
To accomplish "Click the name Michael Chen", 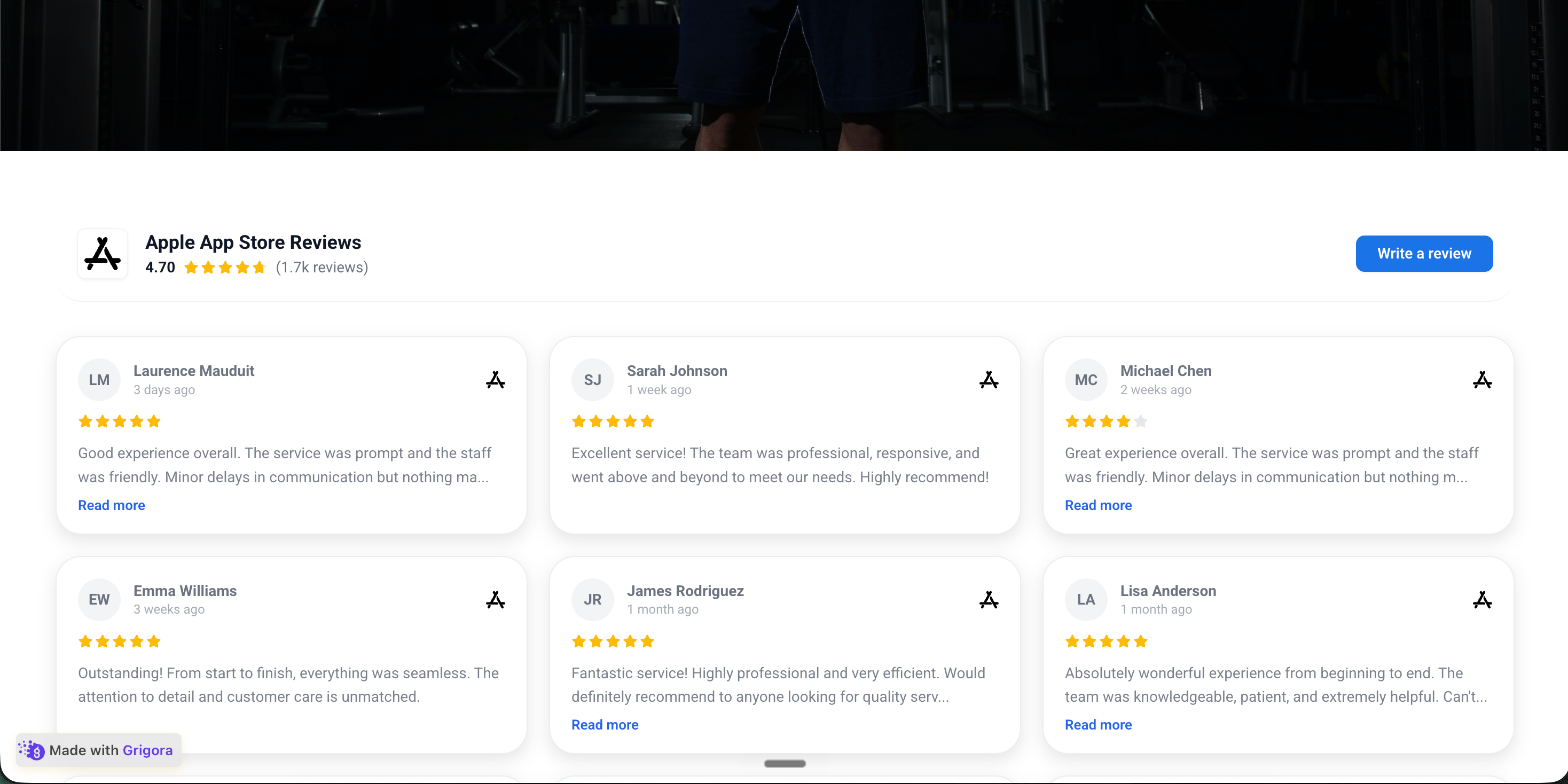I will 1166,371.
